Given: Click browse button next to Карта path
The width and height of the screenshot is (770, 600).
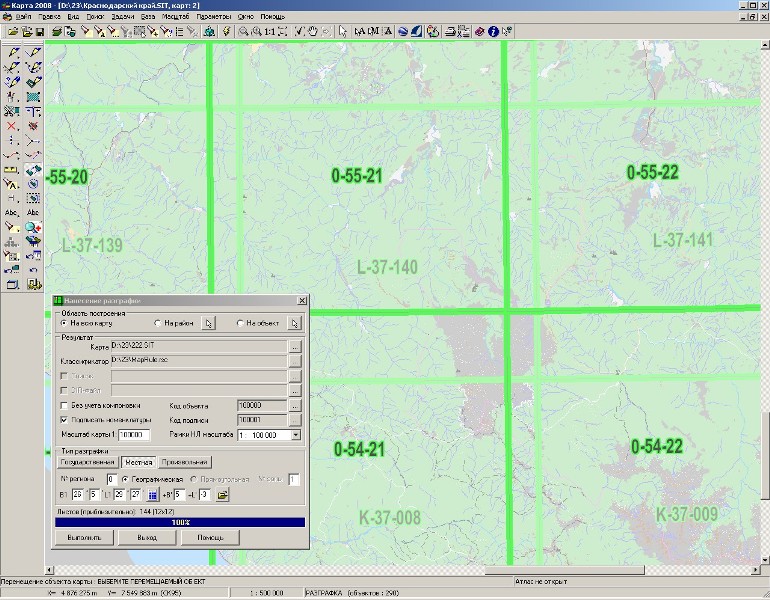Looking at the screenshot, I should tap(295, 345).
